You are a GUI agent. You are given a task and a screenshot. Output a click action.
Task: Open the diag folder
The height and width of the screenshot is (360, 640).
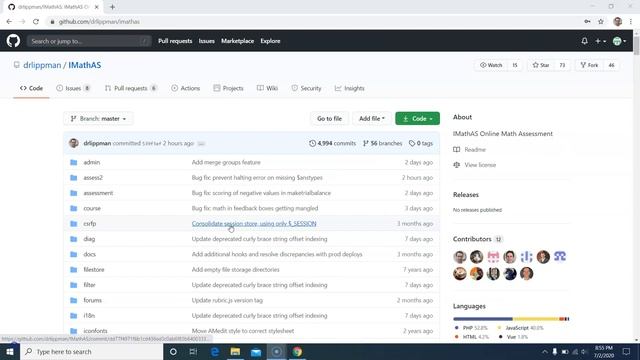click(x=89, y=239)
